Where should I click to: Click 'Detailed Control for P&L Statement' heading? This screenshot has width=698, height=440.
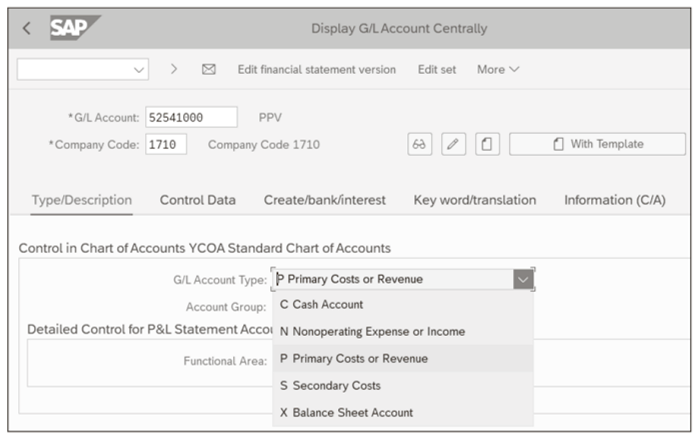pos(150,329)
